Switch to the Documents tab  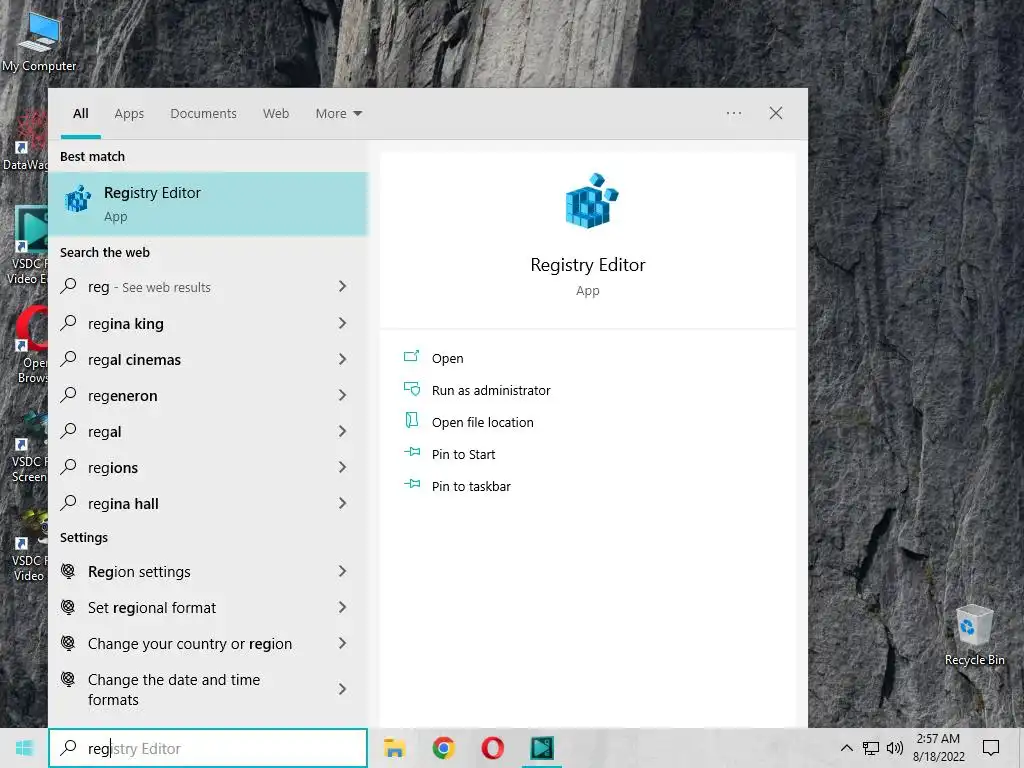coord(203,114)
